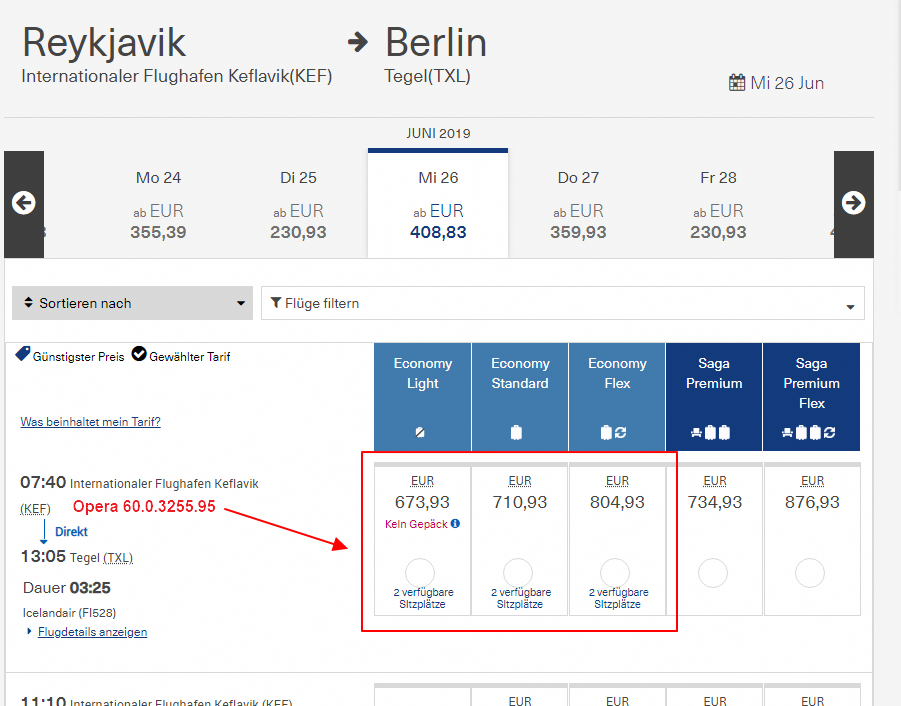Click the Kein Gepäck info icon

[x=455, y=524]
